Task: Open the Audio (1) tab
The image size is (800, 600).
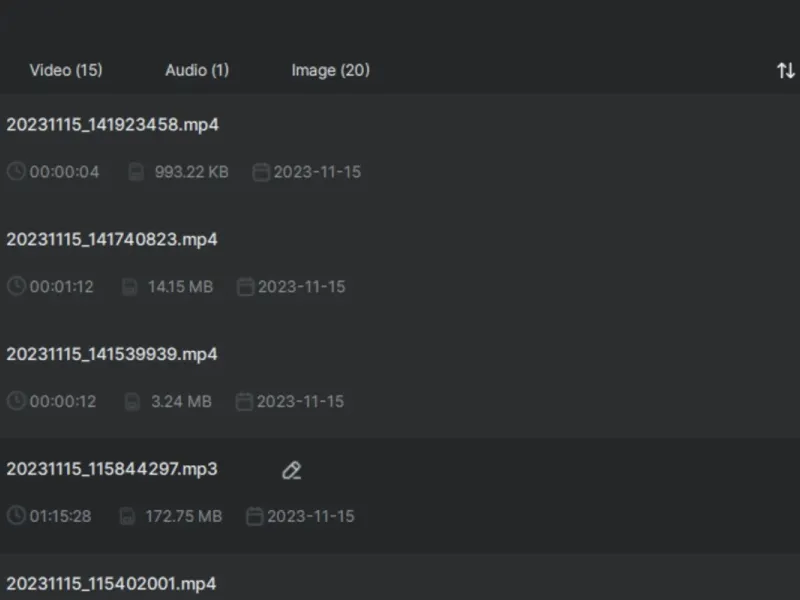Action: [197, 70]
